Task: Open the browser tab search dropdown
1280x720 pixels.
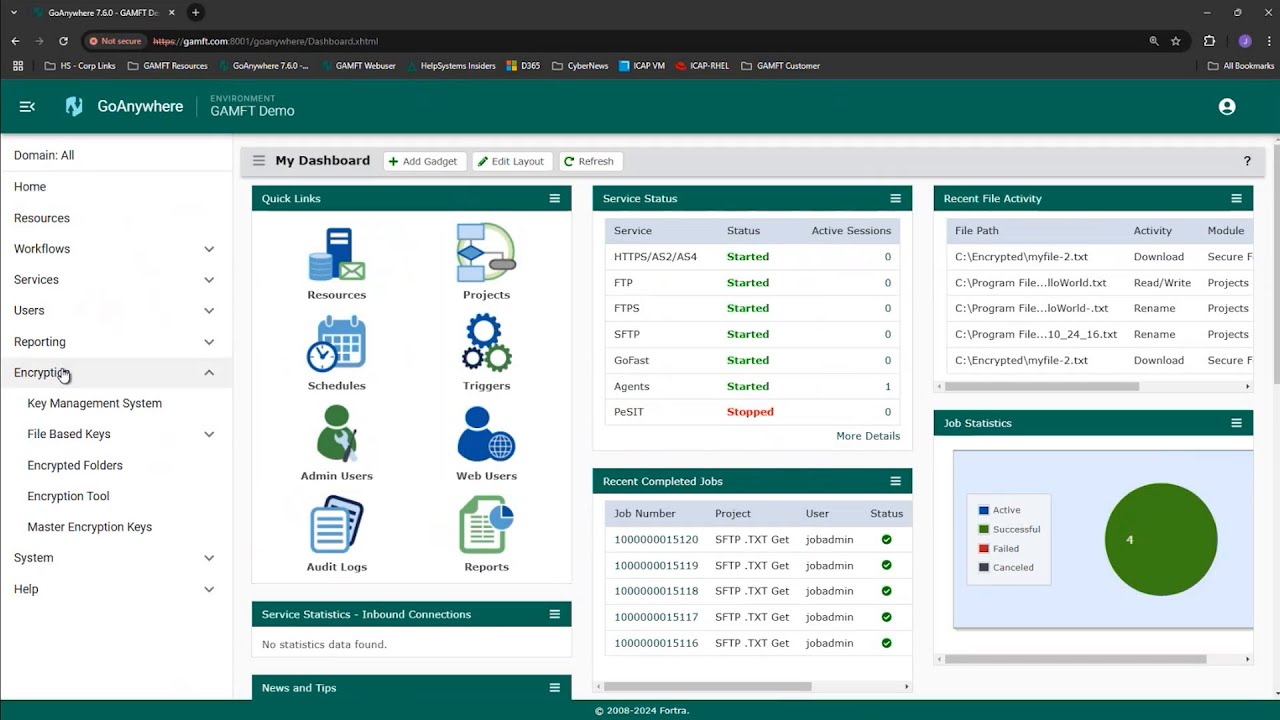Action: point(14,12)
